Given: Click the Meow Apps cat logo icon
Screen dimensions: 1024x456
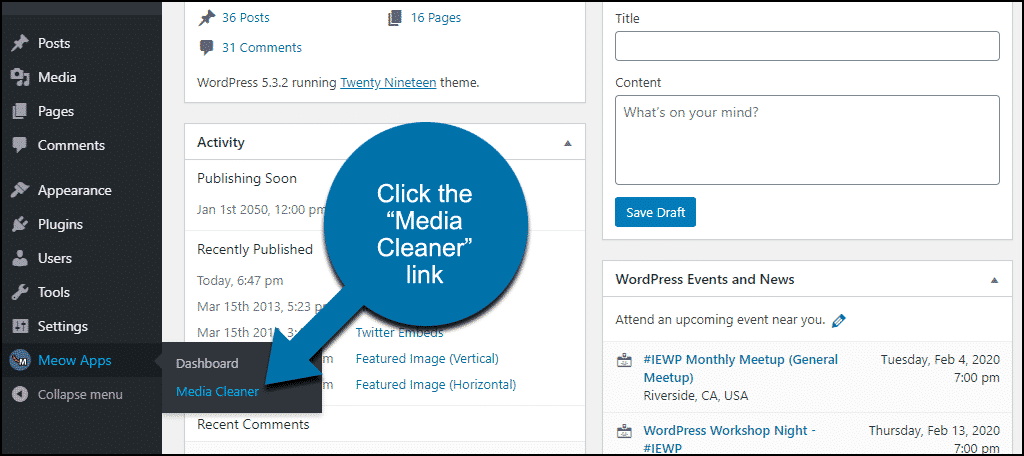Looking at the screenshot, I should click(x=20, y=360).
